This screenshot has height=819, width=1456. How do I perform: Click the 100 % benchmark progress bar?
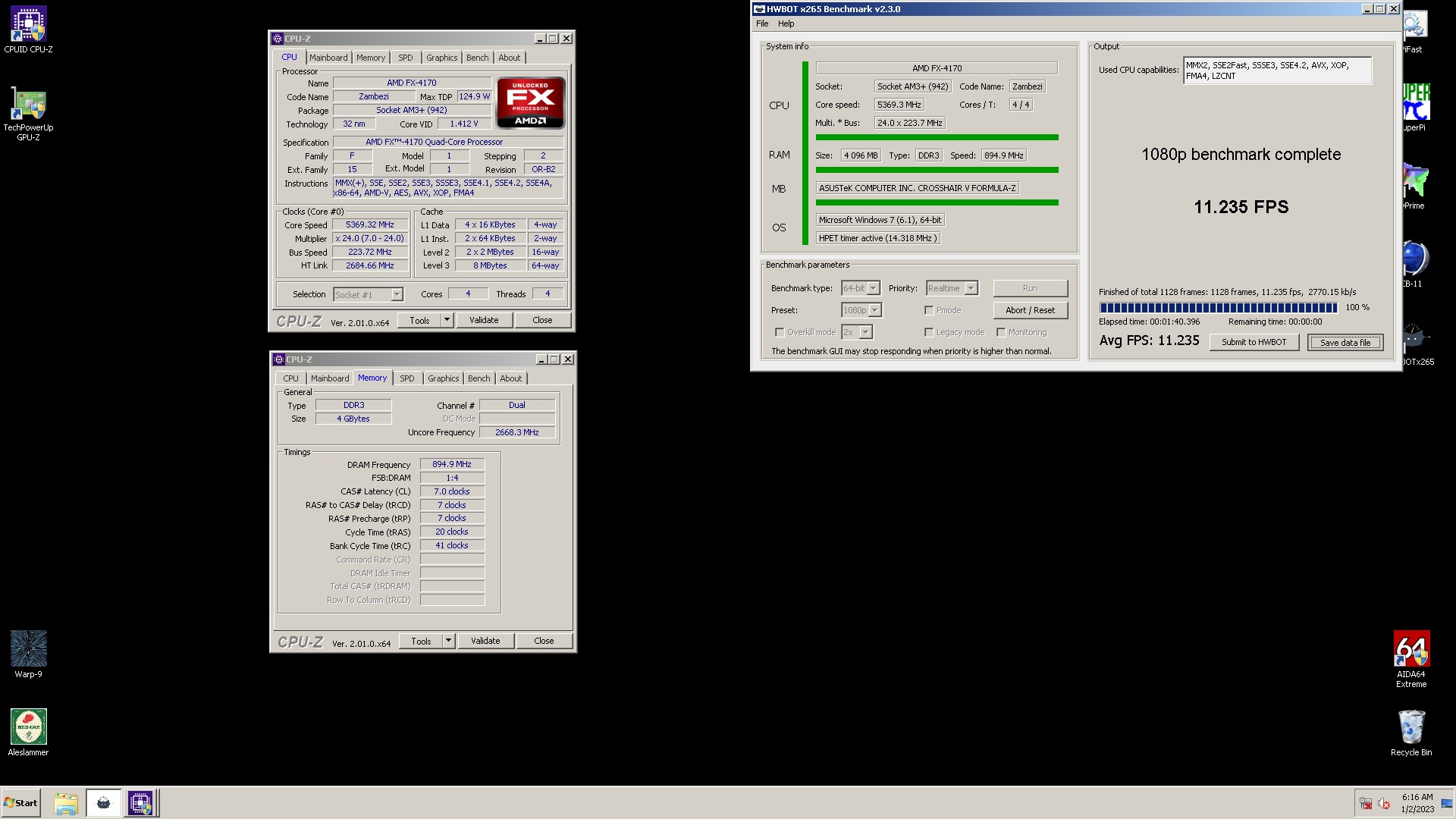pos(1218,308)
